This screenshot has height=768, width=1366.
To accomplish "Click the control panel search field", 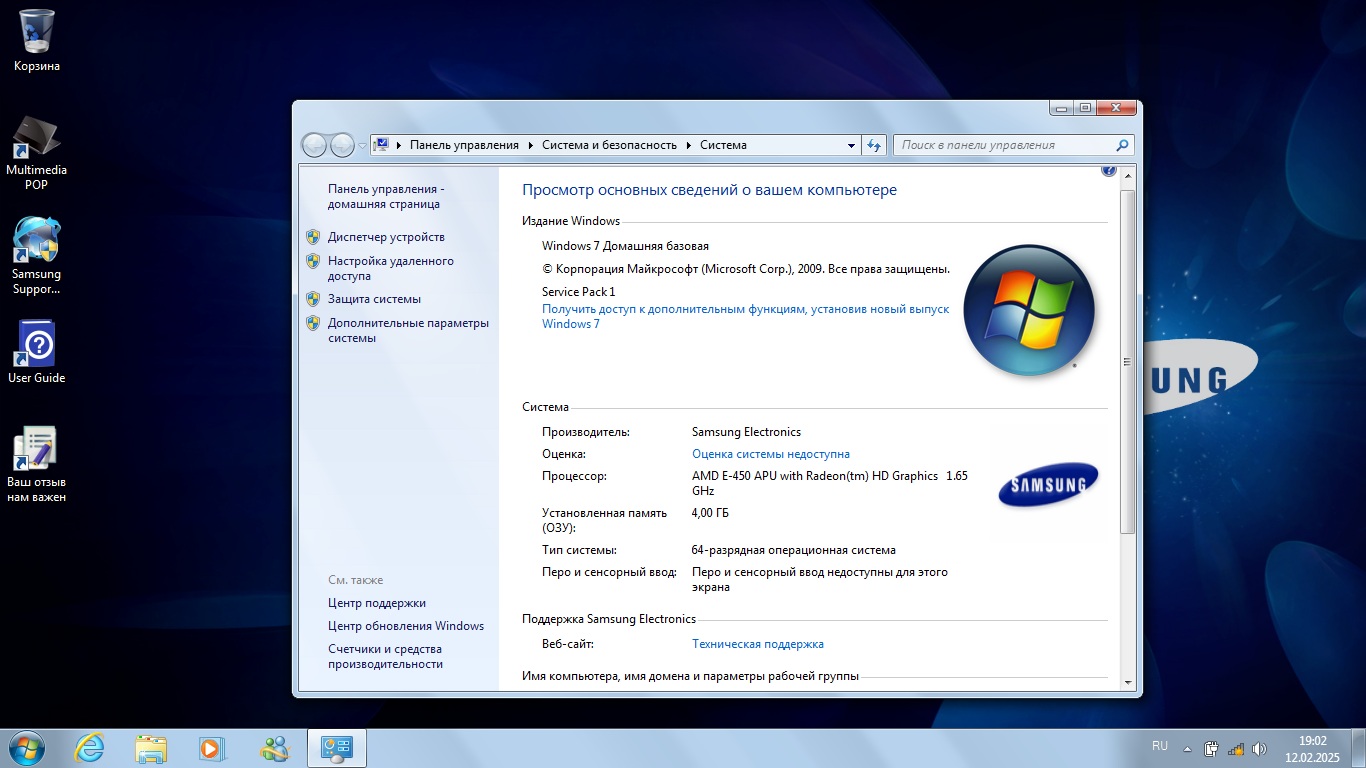I will pyautogui.click(x=1014, y=145).
